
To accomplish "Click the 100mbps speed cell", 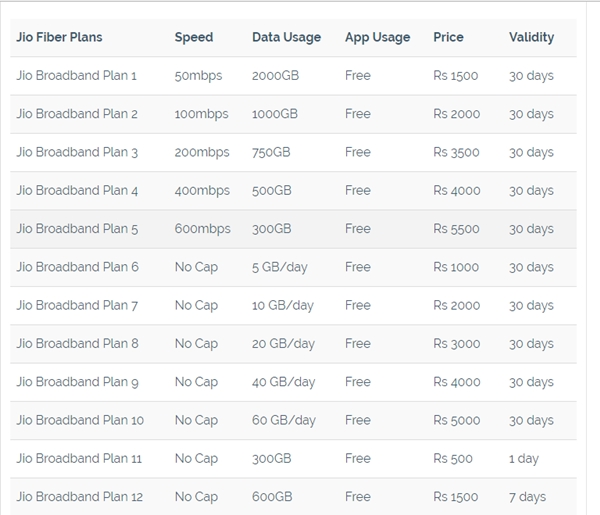I will tap(201, 114).
